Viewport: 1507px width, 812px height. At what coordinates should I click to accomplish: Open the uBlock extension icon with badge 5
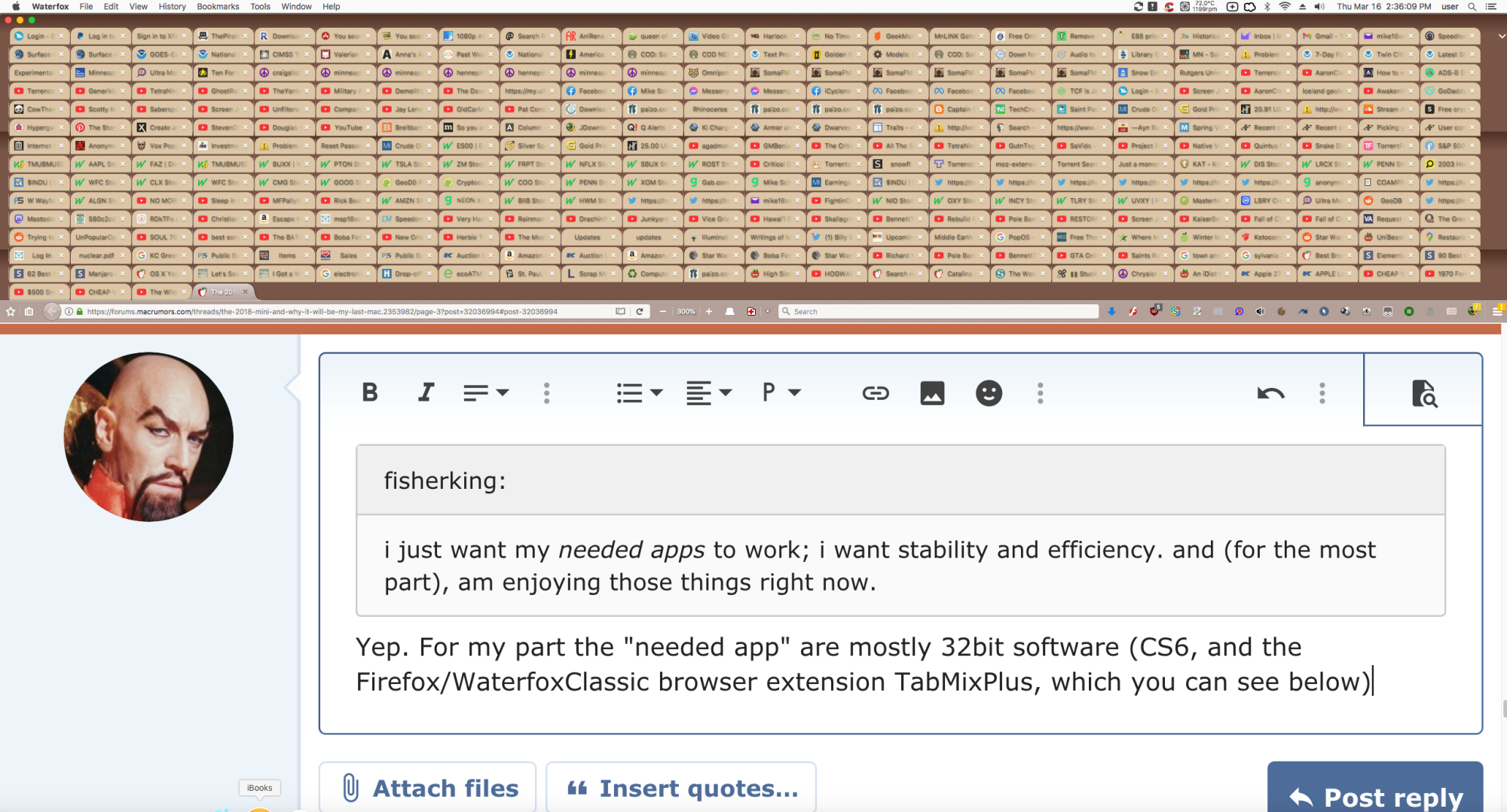[x=1154, y=310]
